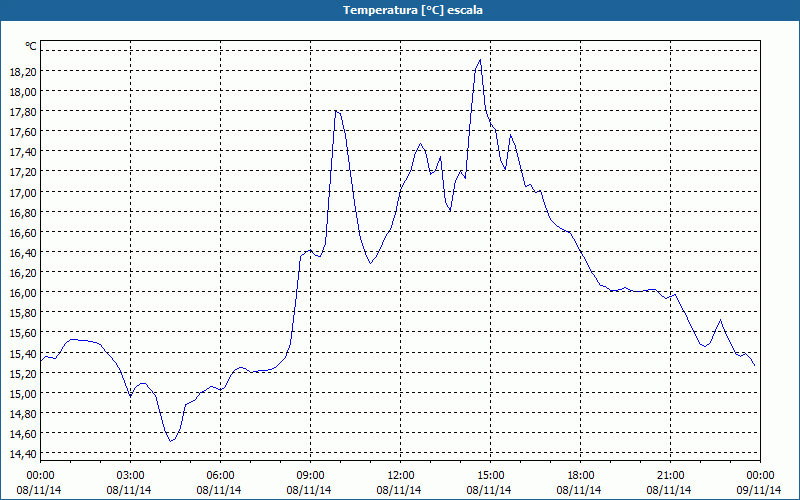
Task: Click the 21:00 time axis label
Action: [x=670, y=476]
